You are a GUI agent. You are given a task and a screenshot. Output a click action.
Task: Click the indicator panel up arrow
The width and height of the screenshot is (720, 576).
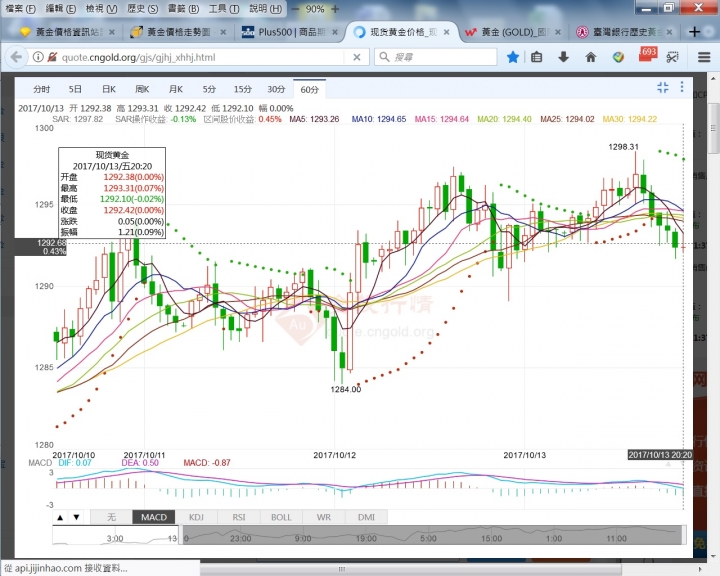click(x=60, y=517)
